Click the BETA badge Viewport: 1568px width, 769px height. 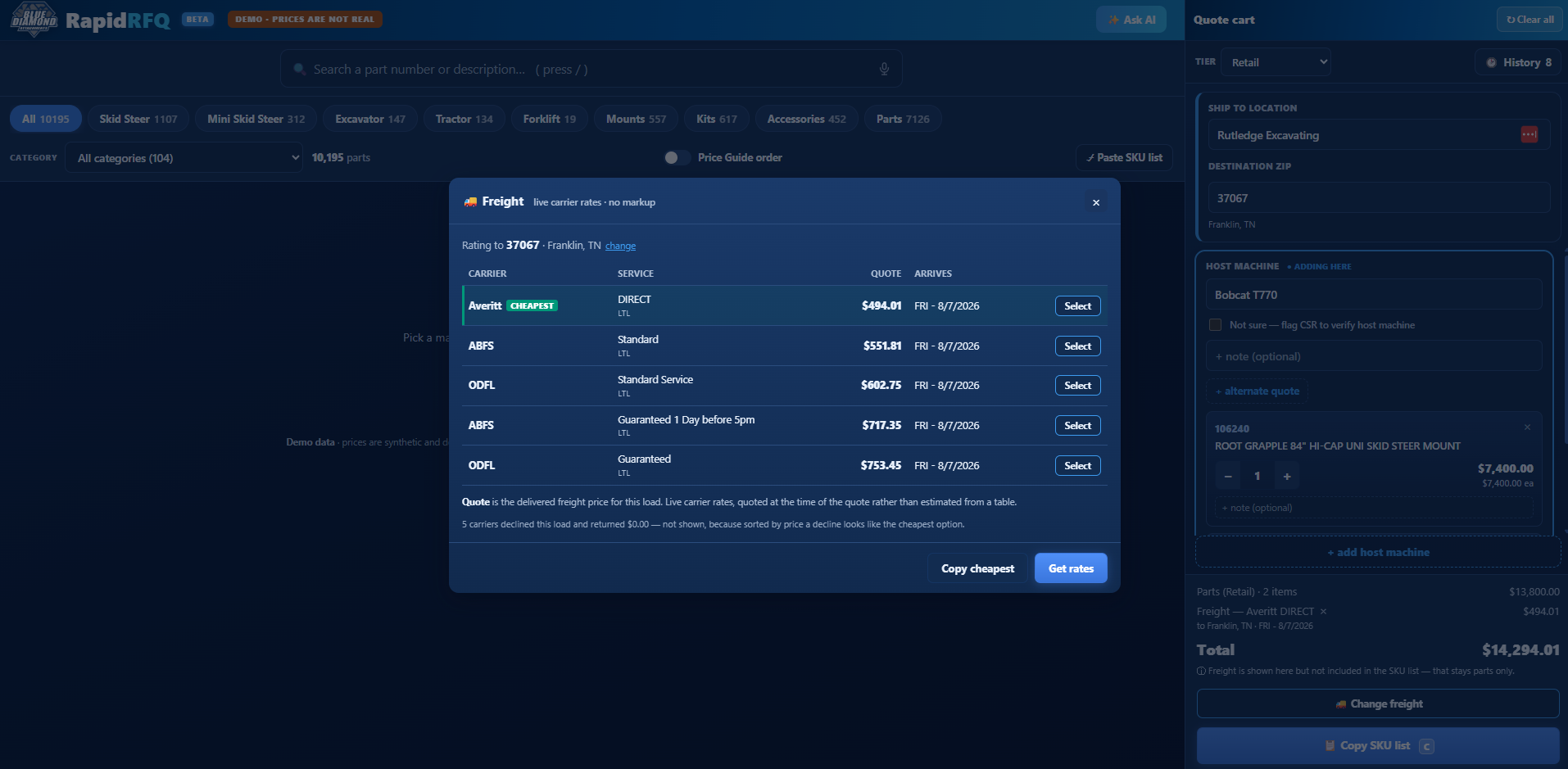coord(197,19)
